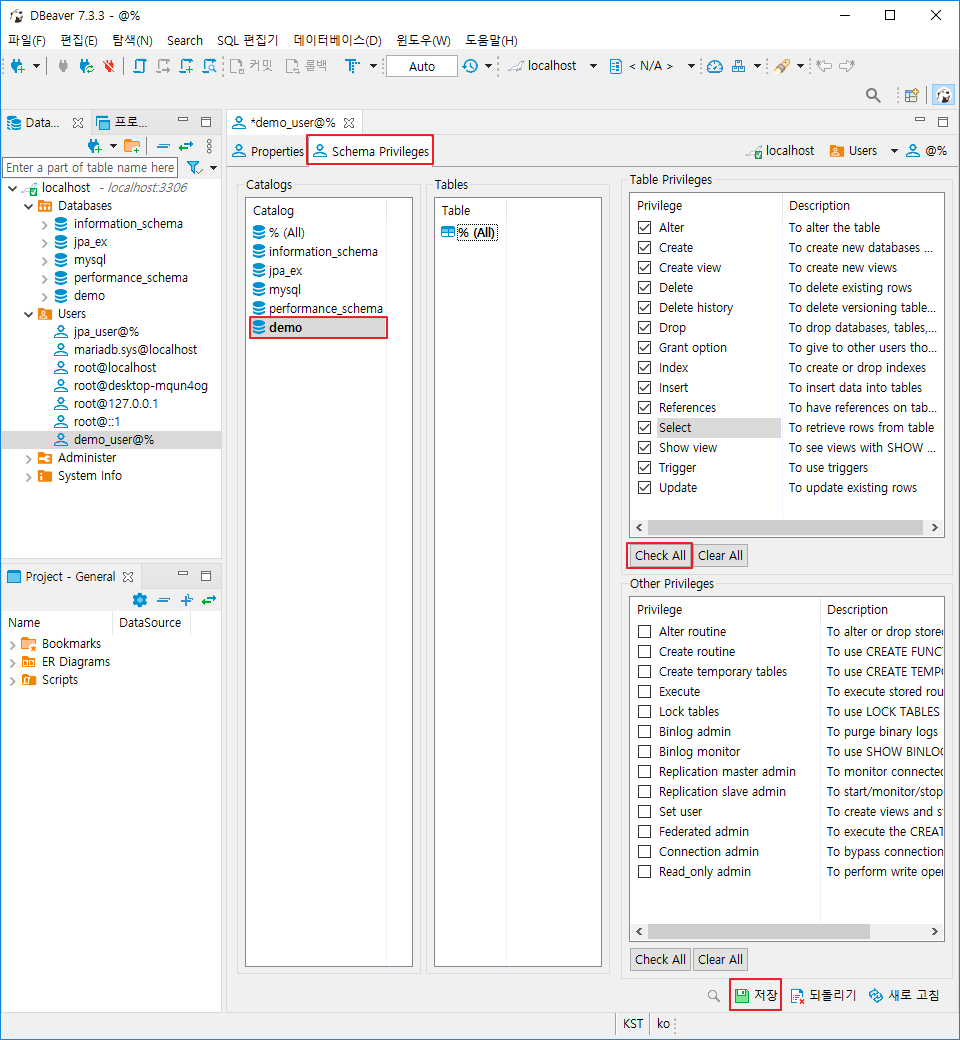Expand the Bookmarks project folder
This screenshot has width=960, height=1040.
(13, 644)
